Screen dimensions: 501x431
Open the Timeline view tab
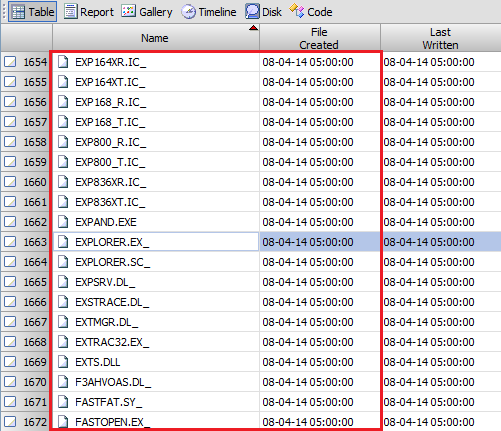click(209, 12)
